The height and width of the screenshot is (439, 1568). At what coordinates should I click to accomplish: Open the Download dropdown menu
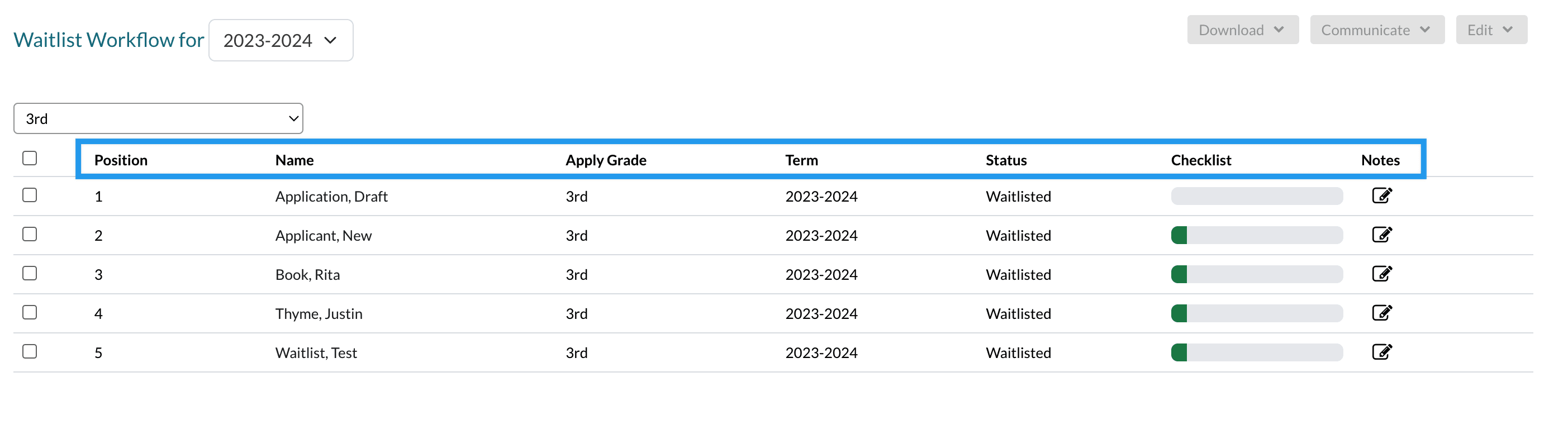coord(1242,30)
